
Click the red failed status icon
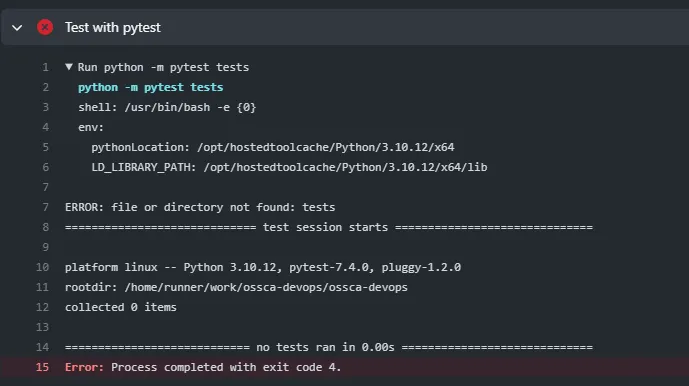[45, 27]
